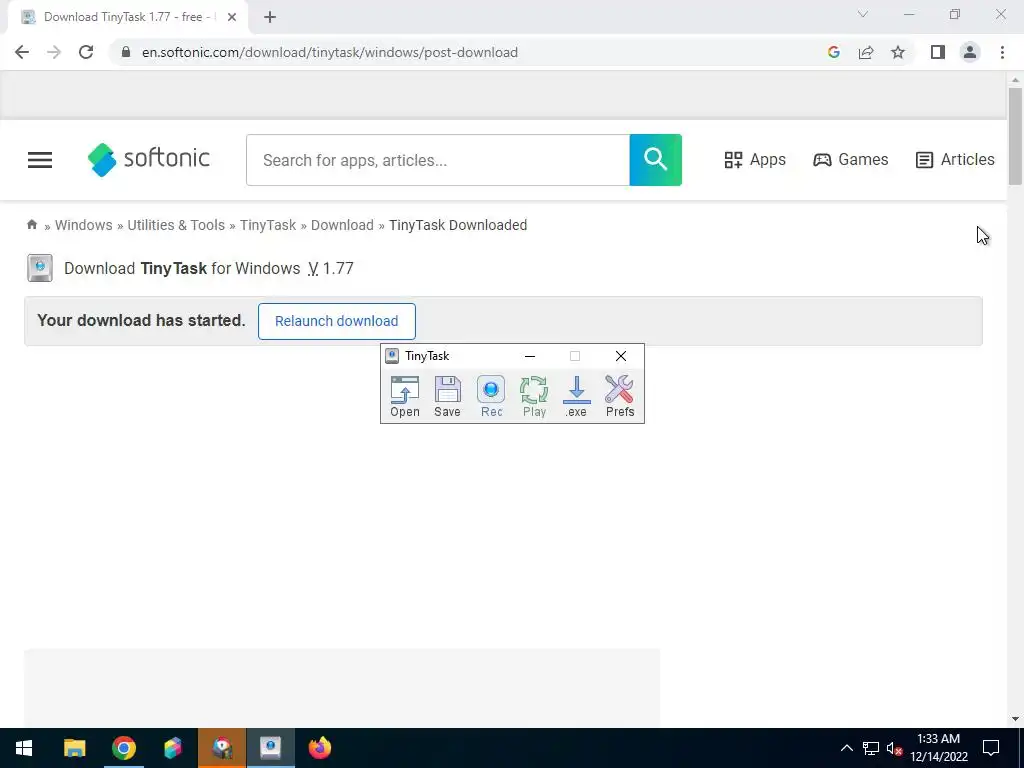Open the Chrome profile icon

[x=970, y=52]
